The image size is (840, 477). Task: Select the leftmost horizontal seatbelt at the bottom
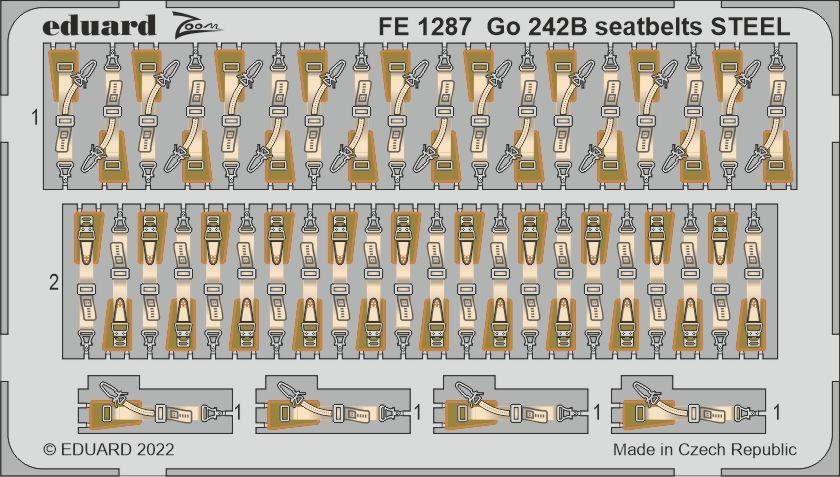[x=155, y=409]
